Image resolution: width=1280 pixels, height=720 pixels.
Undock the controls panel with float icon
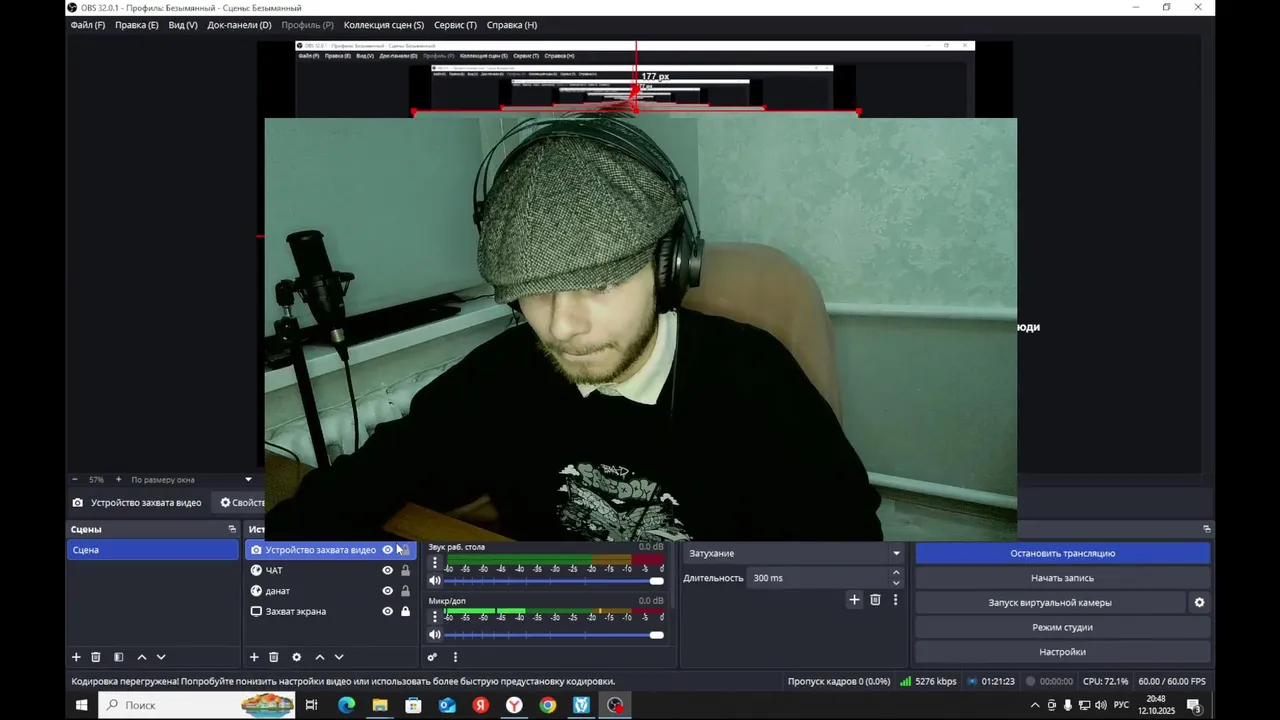point(1206,529)
